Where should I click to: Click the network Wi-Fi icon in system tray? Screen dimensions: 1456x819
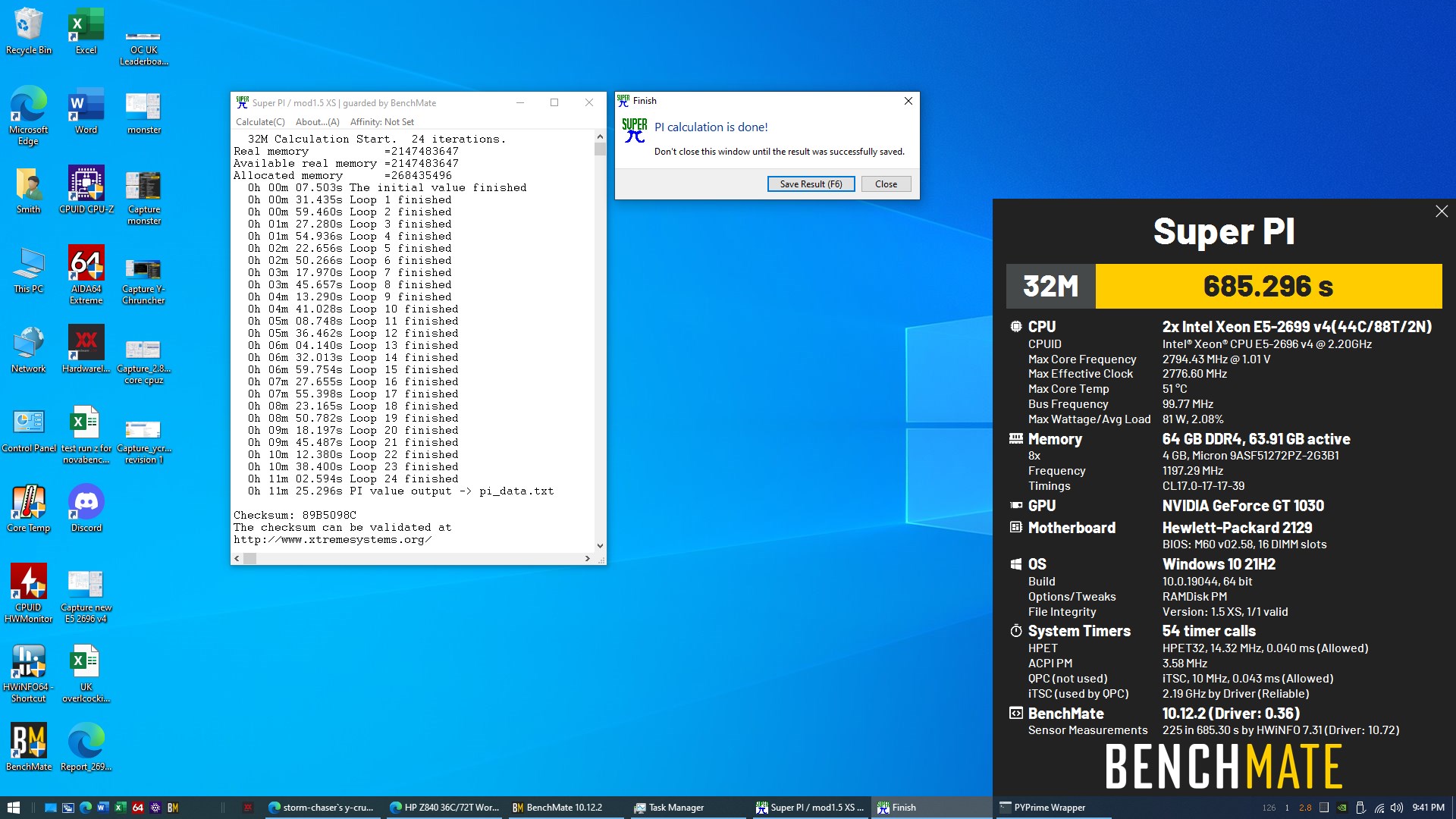(x=1379, y=808)
